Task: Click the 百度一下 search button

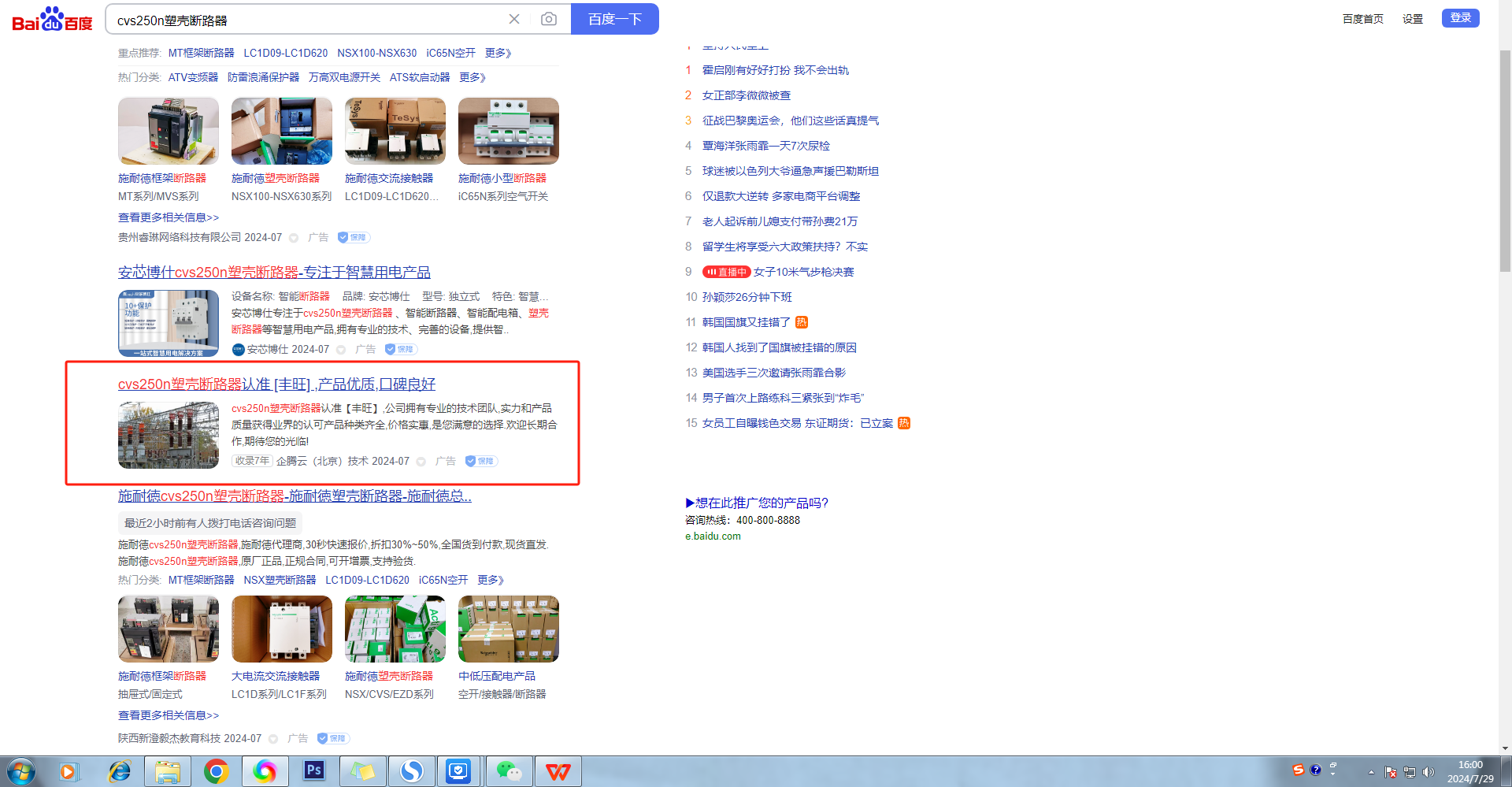Action: pos(615,19)
